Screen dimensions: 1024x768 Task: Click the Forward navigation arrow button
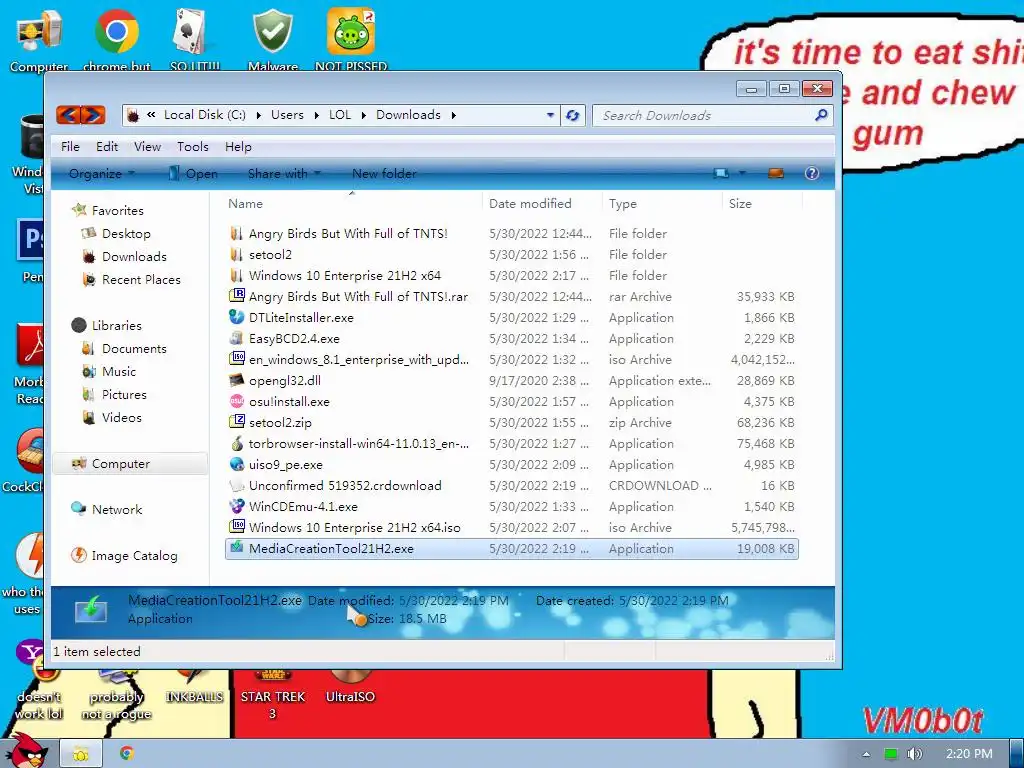coord(93,116)
